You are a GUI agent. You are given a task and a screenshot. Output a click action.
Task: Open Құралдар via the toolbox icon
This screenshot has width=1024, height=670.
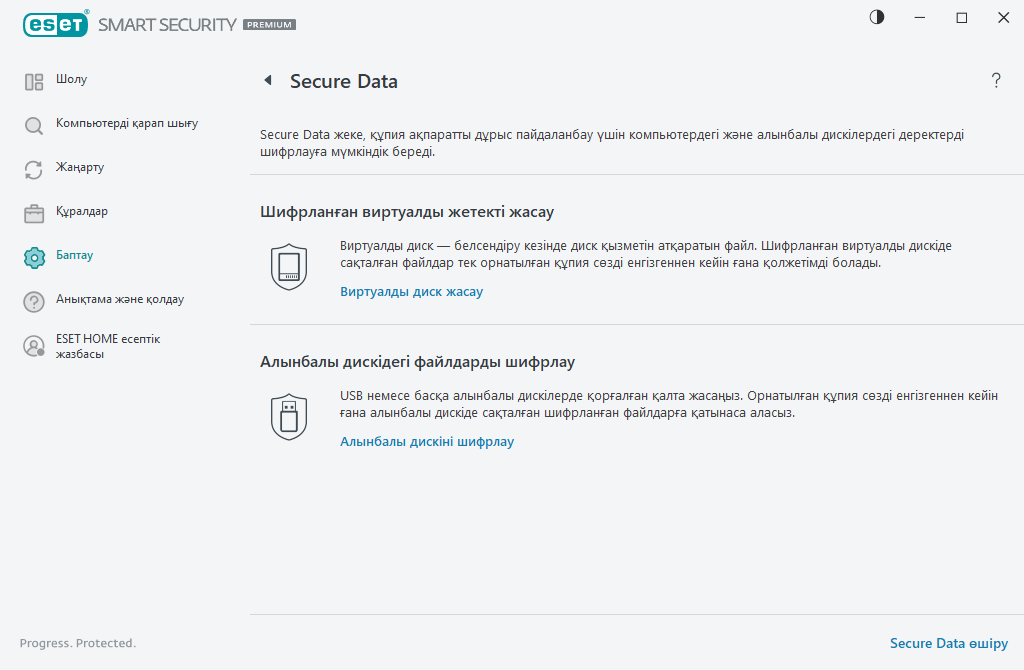point(34,212)
